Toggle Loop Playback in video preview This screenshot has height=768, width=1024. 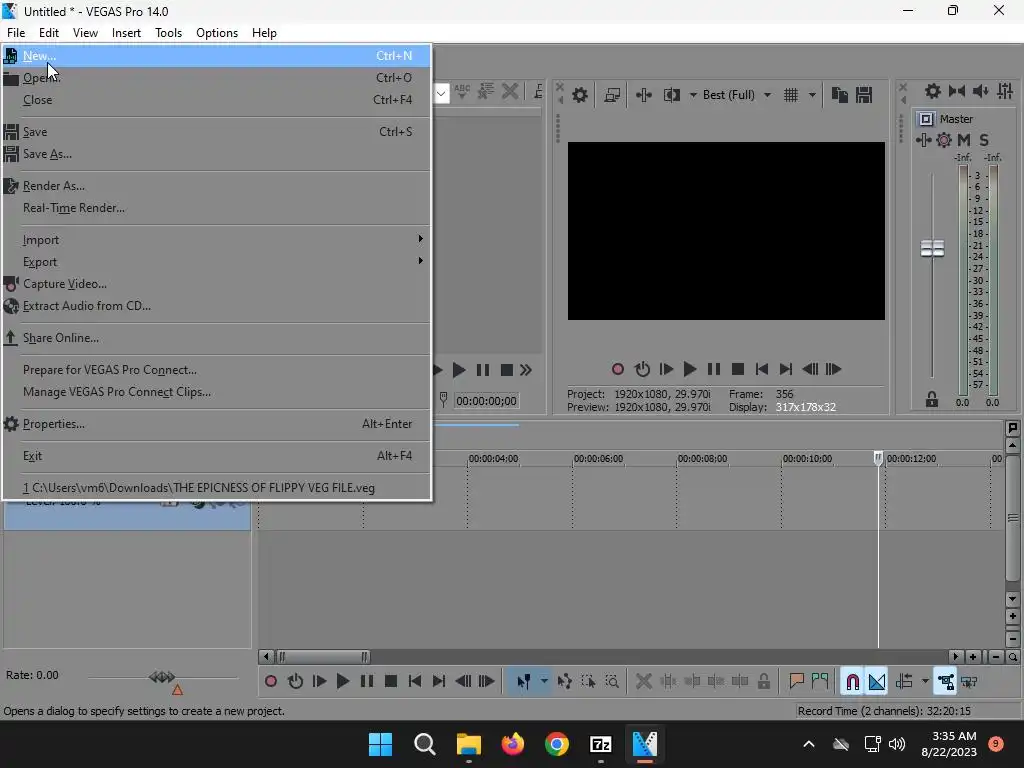click(x=642, y=370)
